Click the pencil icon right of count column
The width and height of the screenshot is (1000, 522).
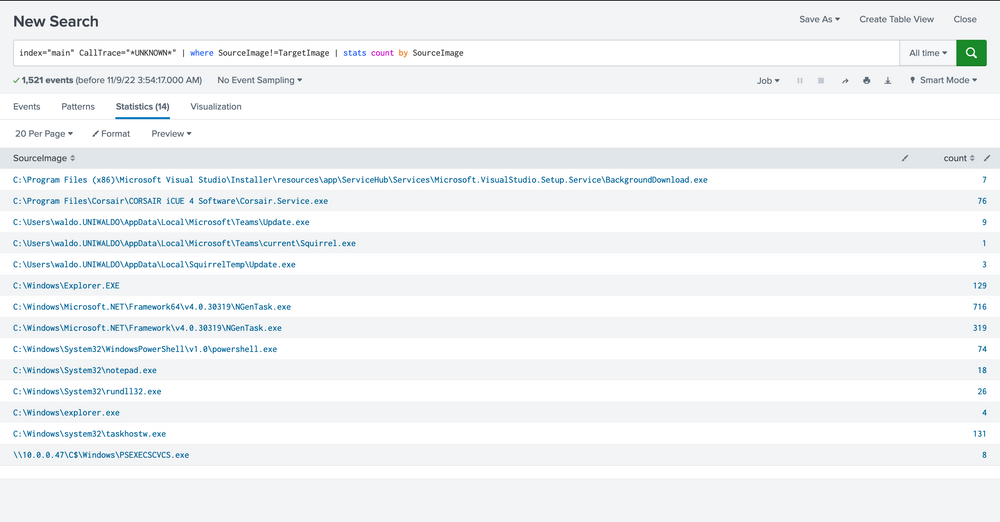click(x=987, y=158)
